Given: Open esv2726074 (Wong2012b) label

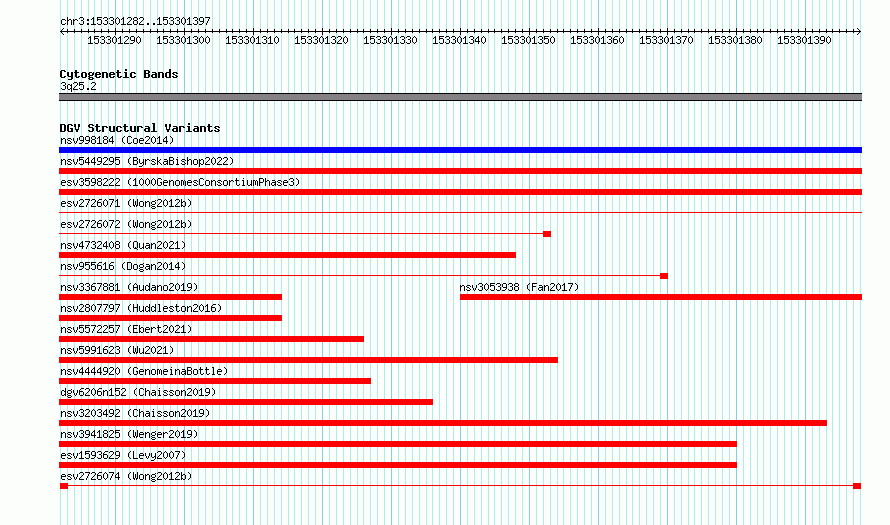Looking at the screenshot, I should coord(126,476).
